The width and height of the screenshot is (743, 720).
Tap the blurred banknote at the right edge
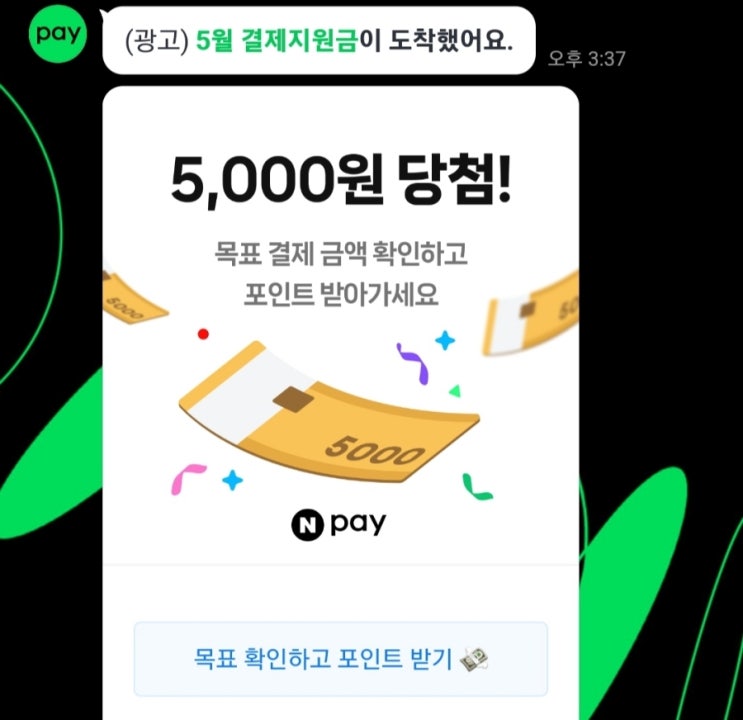point(530,313)
